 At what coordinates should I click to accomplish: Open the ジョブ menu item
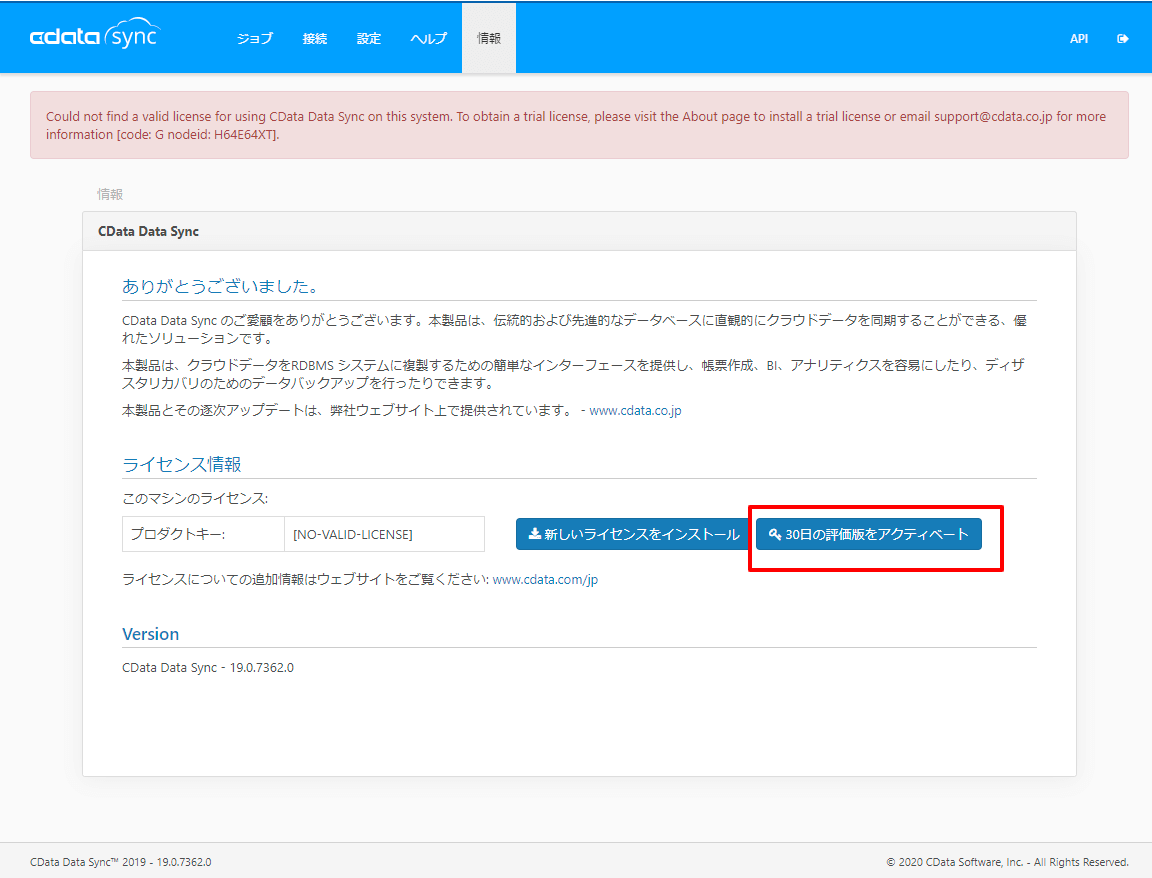point(254,39)
